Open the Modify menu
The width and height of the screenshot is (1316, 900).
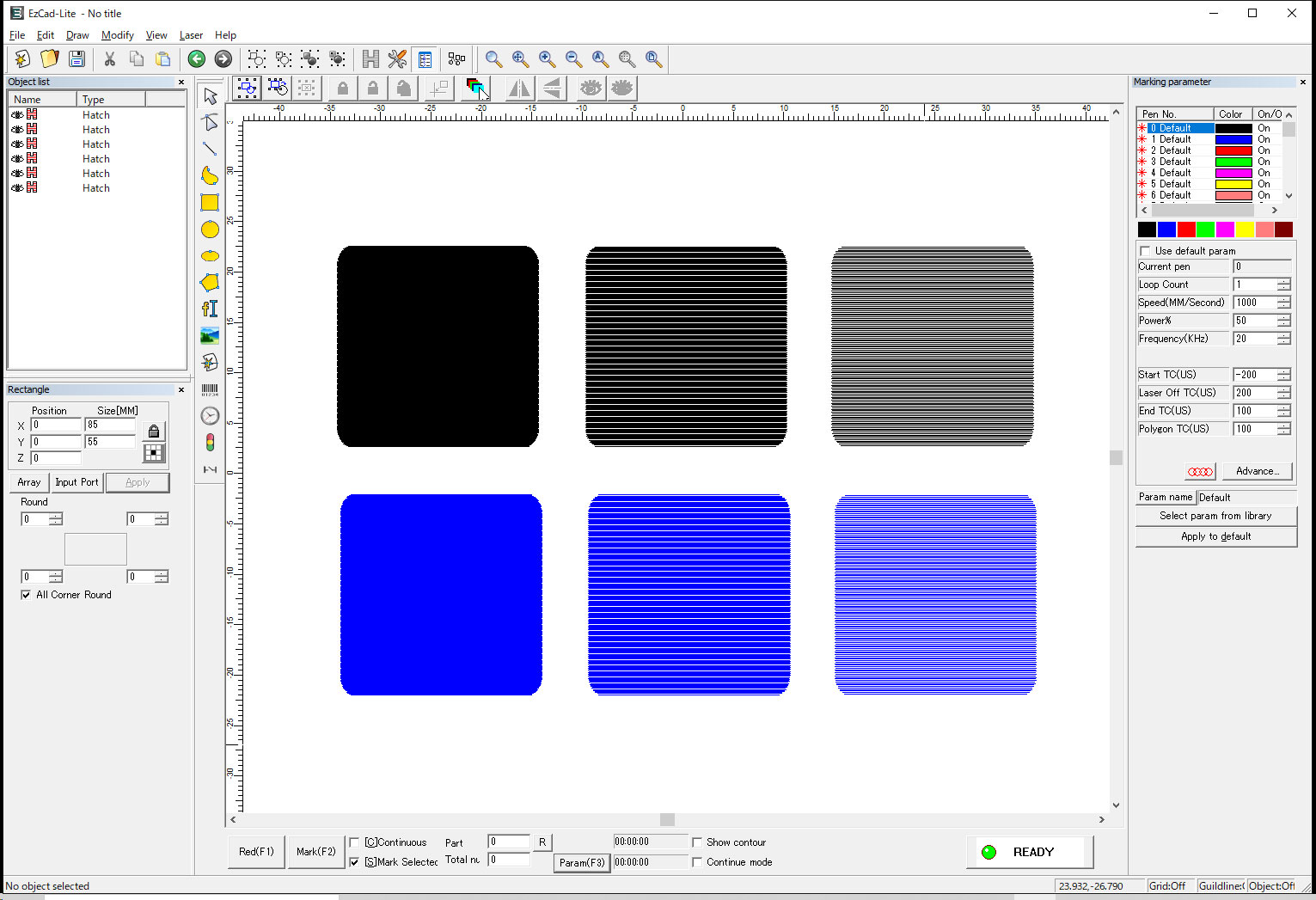coord(117,35)
